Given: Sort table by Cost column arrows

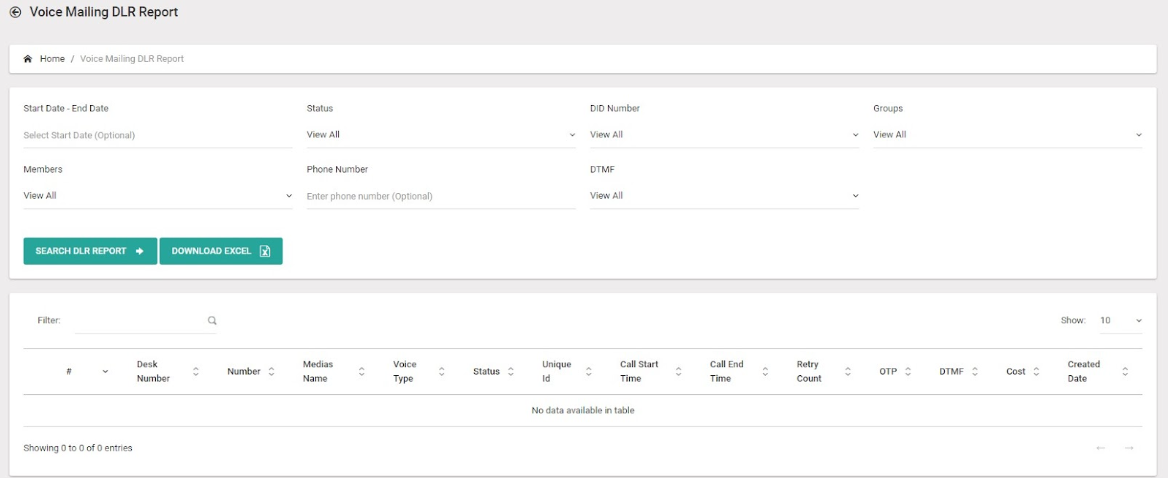Looking at the screenshot, I should tap(1036, 372).
